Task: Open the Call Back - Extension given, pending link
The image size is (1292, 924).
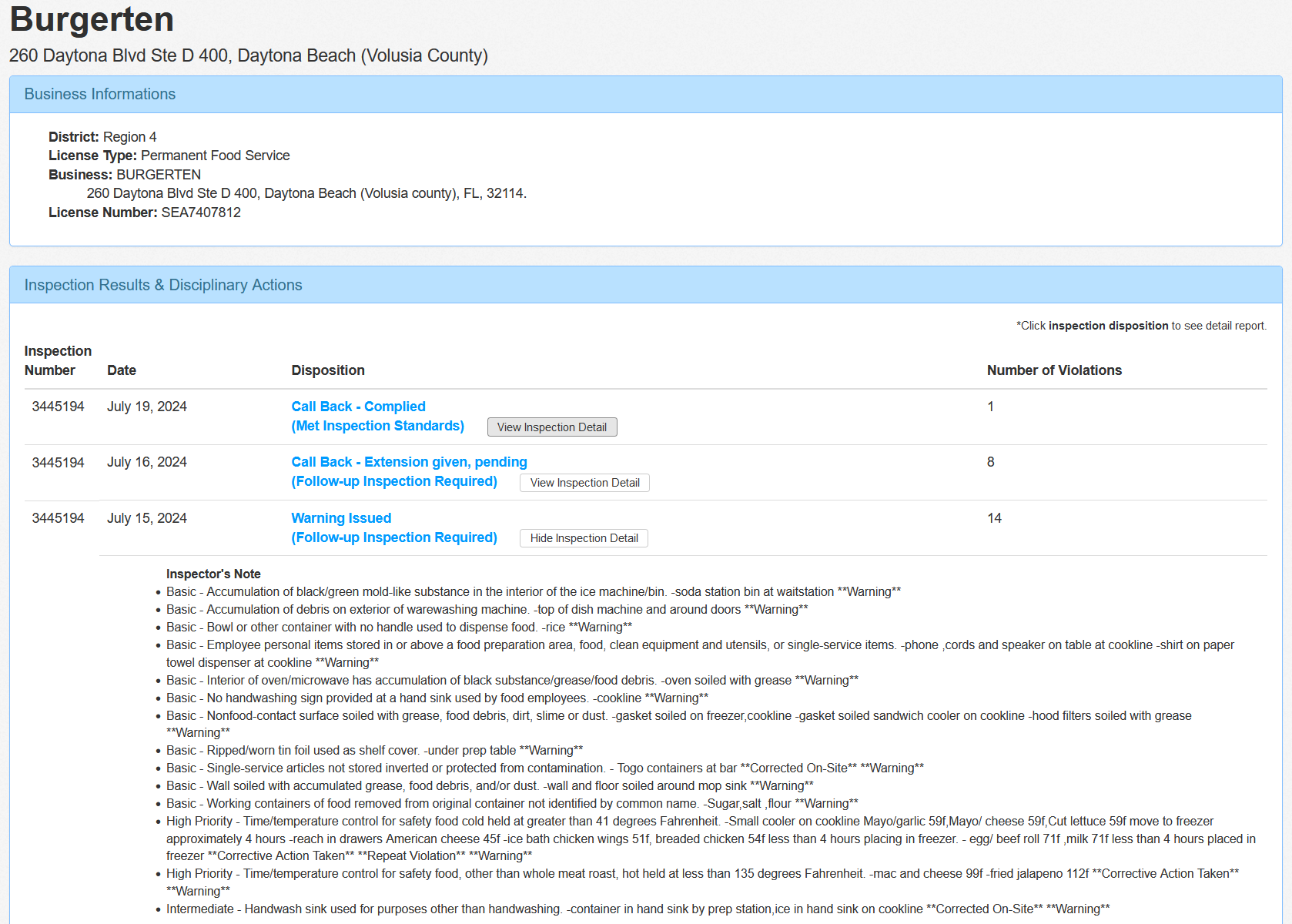Action: pos(409,462)
